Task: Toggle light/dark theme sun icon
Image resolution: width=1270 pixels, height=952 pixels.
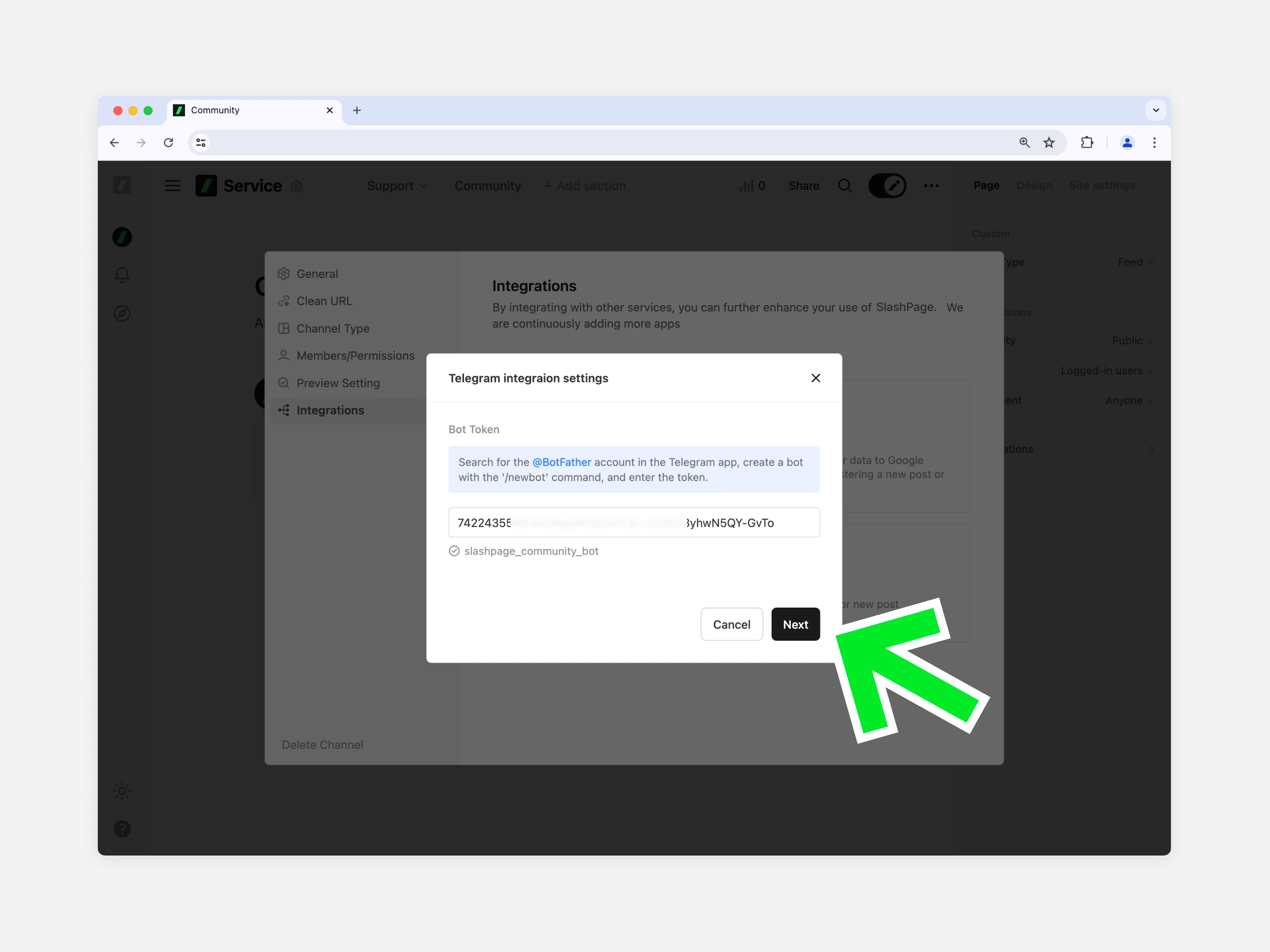Action: pos(122,791)
